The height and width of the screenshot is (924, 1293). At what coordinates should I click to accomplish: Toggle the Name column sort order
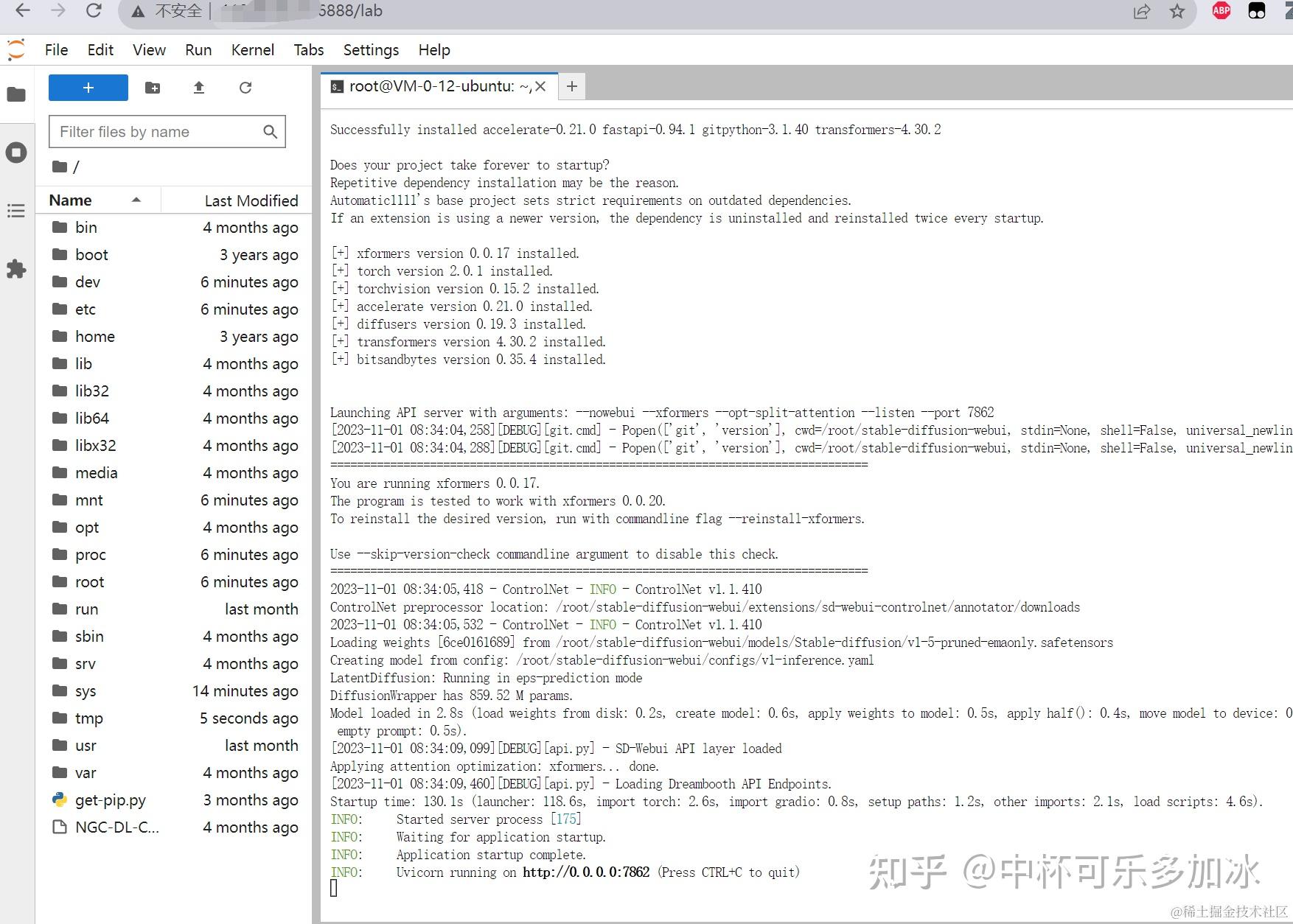point(69,200)
